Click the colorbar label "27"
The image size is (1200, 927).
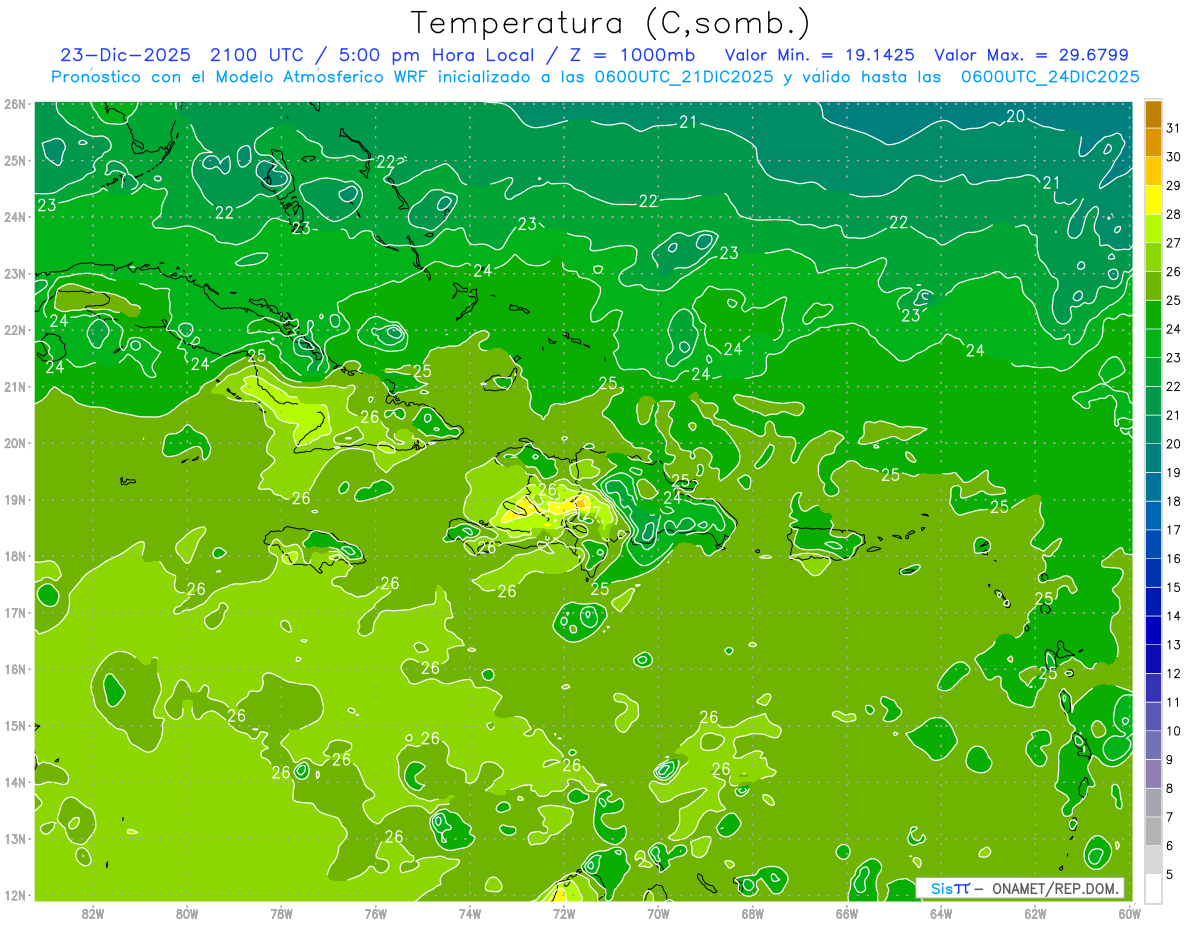(1173, 242)
